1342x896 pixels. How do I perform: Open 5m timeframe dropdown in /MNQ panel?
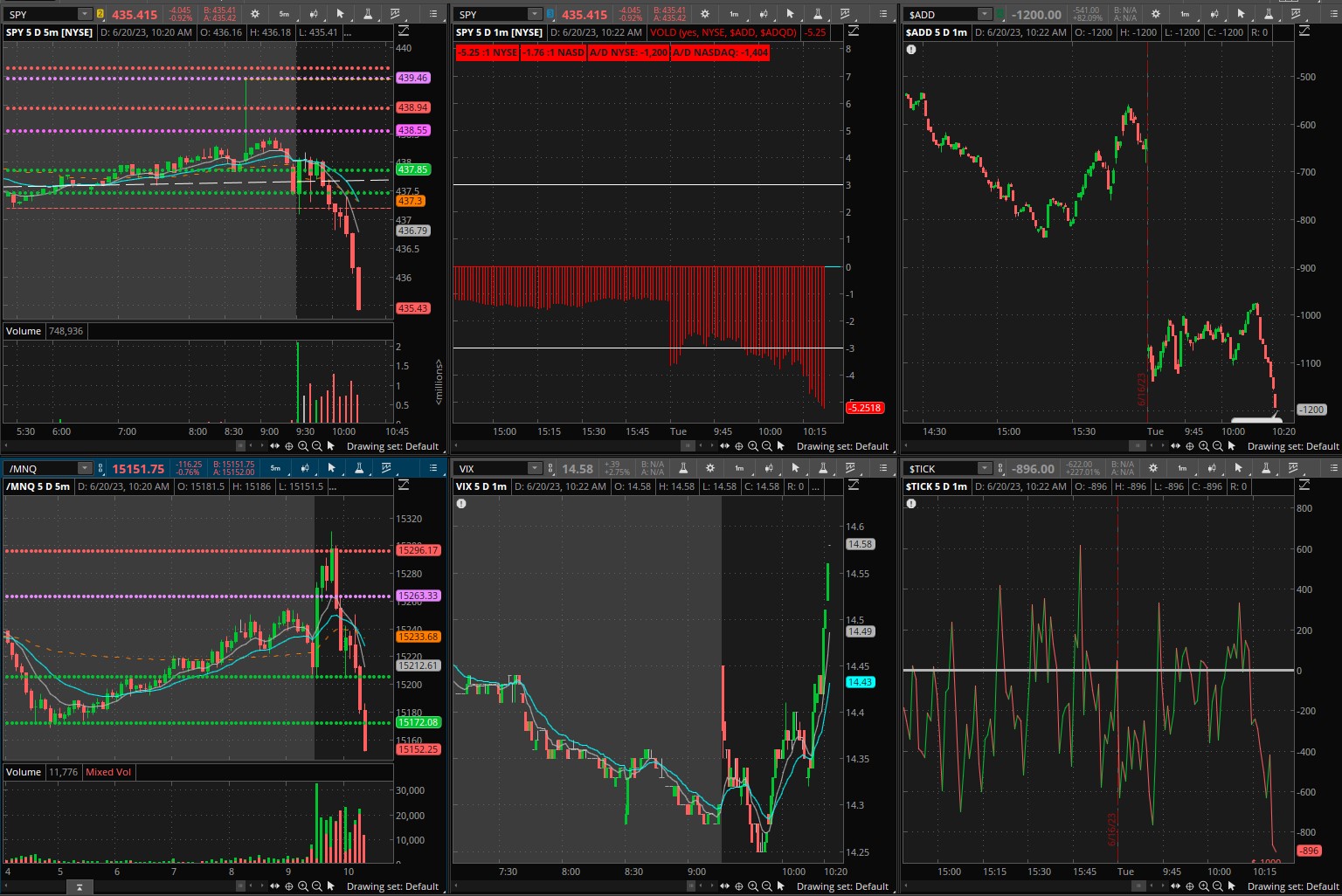tap(275, 468)
